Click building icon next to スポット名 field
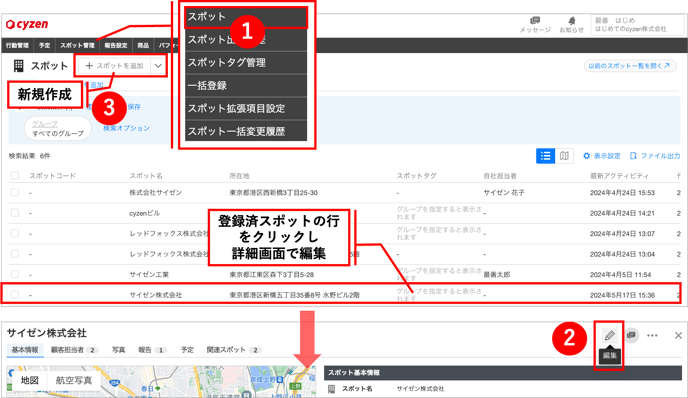 pyautogui.click(x=332, y=389)
